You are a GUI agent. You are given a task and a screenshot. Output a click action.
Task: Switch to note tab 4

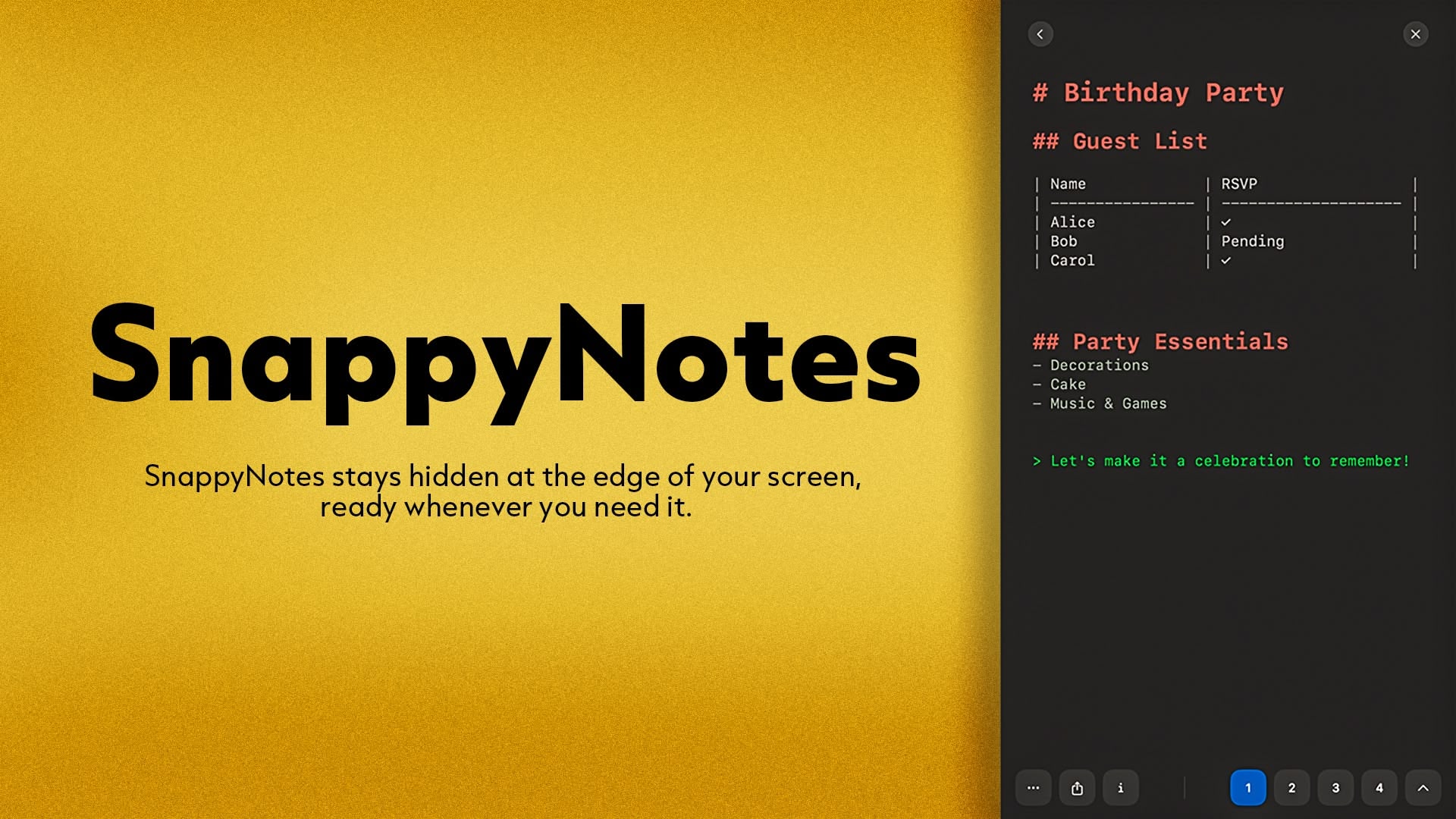(1379, 788)
